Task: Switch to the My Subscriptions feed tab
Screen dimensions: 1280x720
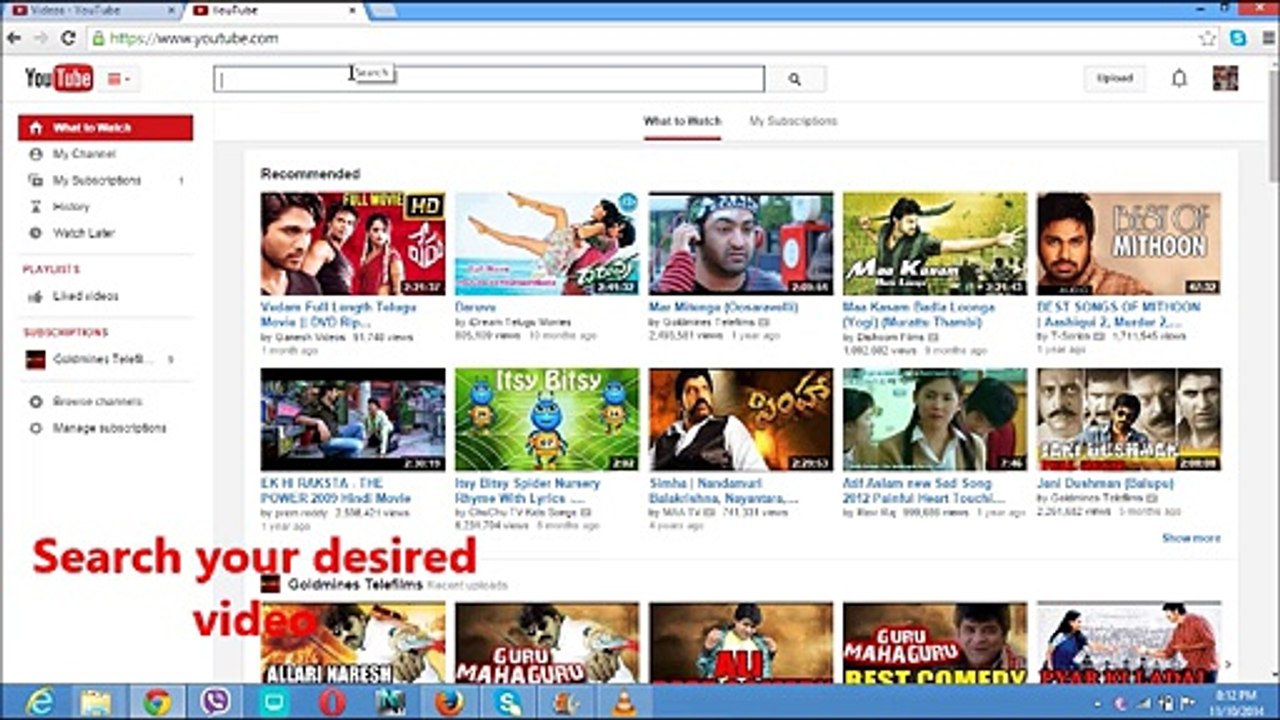Action: pyautogui.click(x=793, y=121)
